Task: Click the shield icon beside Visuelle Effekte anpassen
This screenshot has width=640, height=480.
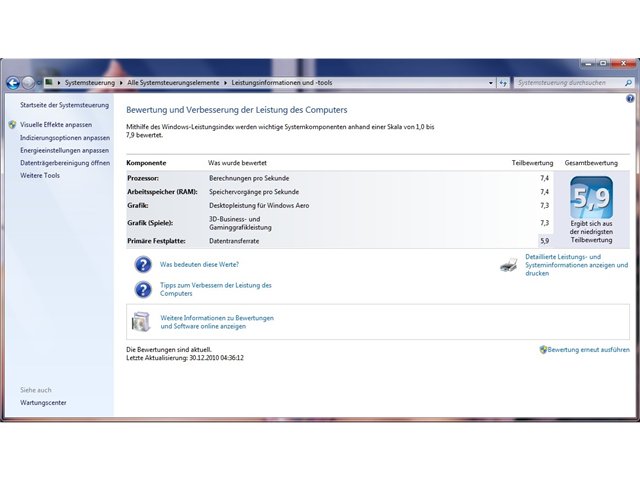Action: pos(12,124)
